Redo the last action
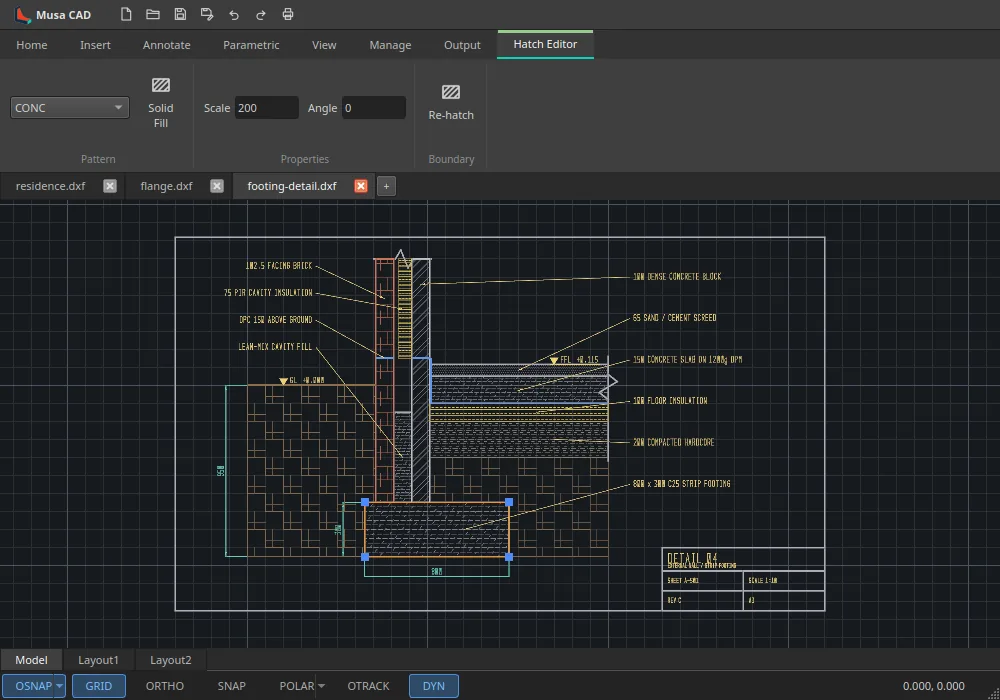Screen dimensions: 1000x700 coord(261,15)
